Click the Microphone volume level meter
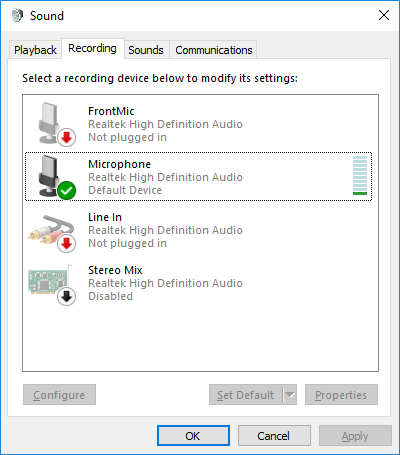The height and width of the screenshot is (455, 400). coord(360,175)
